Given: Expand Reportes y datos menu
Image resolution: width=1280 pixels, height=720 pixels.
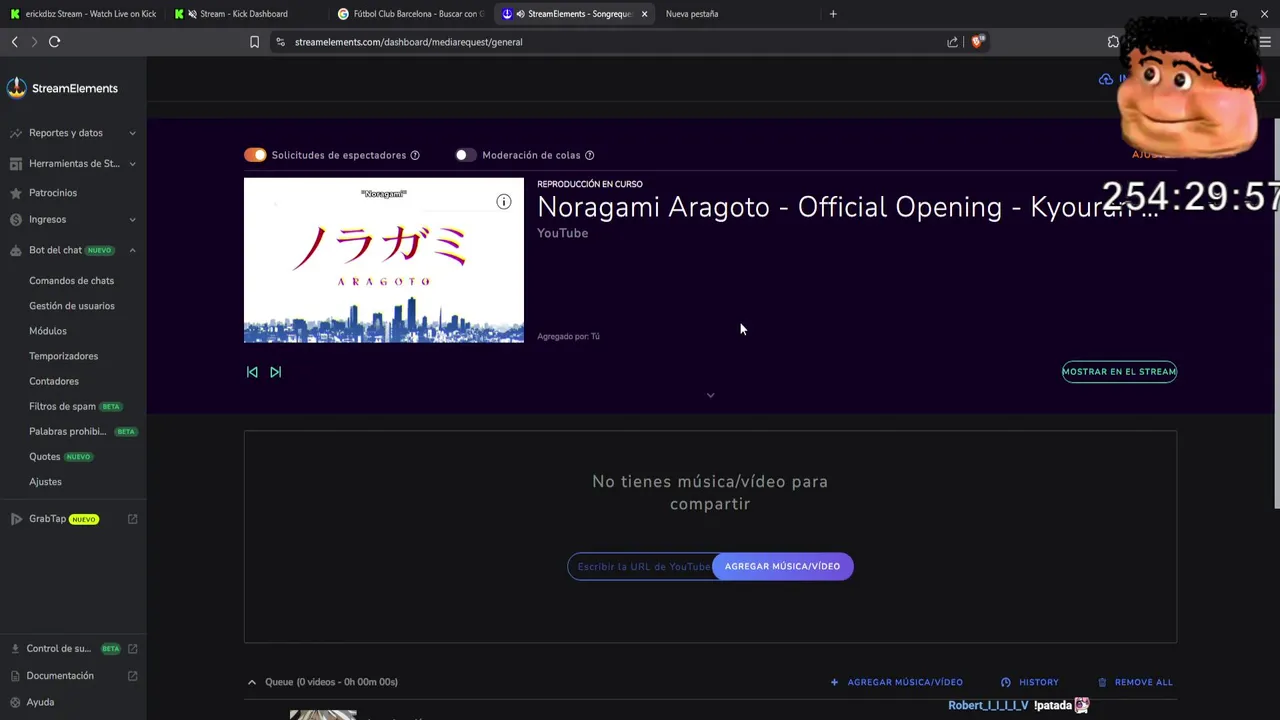Looking at the screenshot, I should 132,133.
